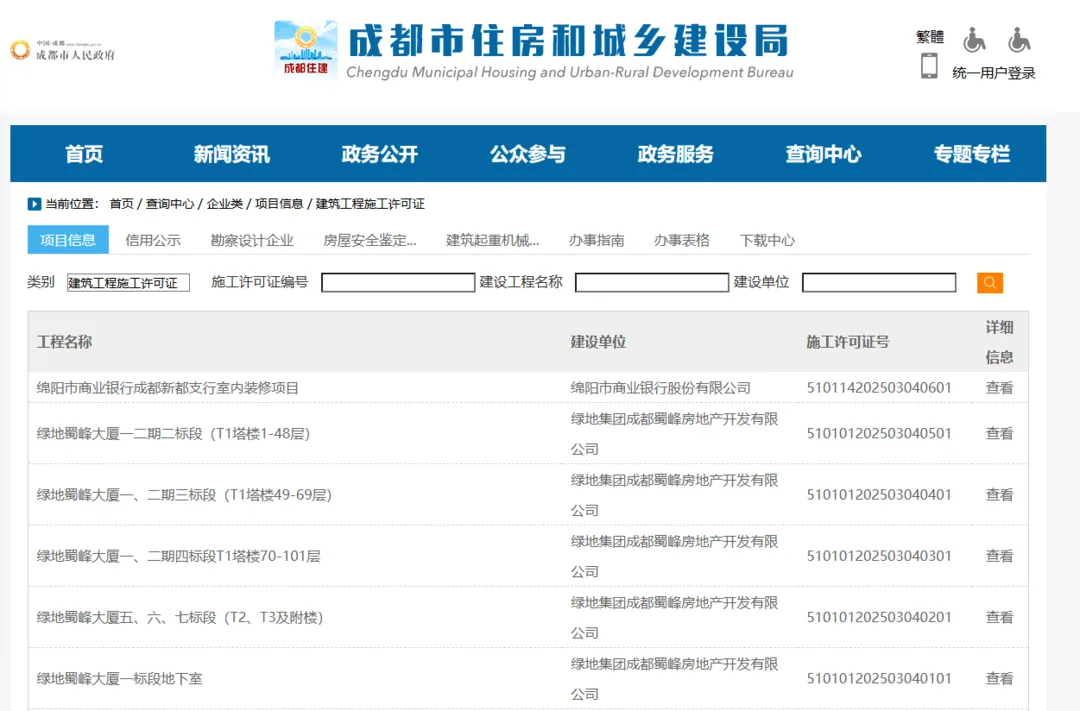Select the highlighted 项目信息 tab
This screenshot has width=1080, height=711.
click(68, 240)
